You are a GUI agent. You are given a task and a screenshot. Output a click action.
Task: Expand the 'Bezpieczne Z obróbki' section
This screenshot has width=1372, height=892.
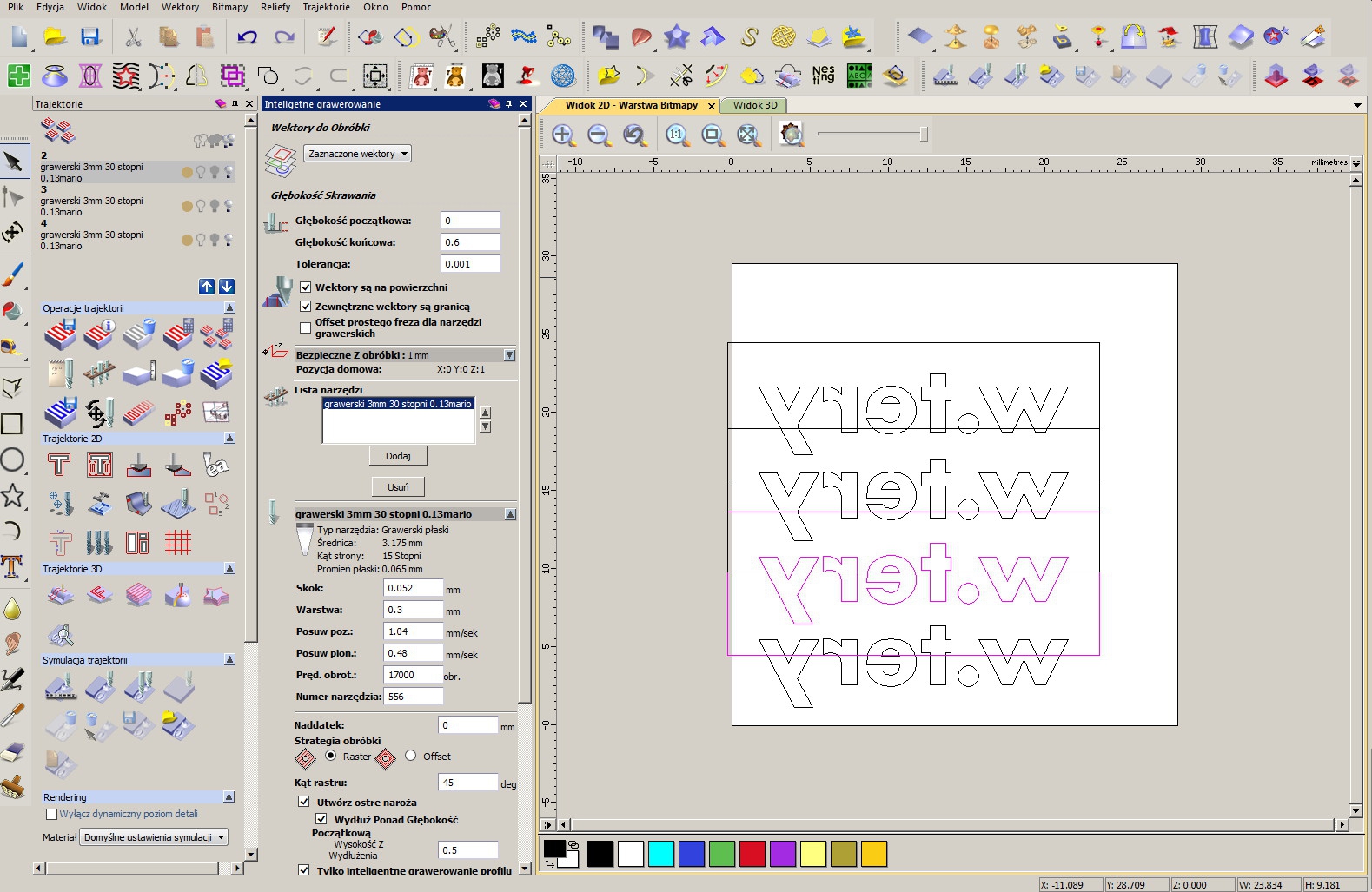pos(510,355)
